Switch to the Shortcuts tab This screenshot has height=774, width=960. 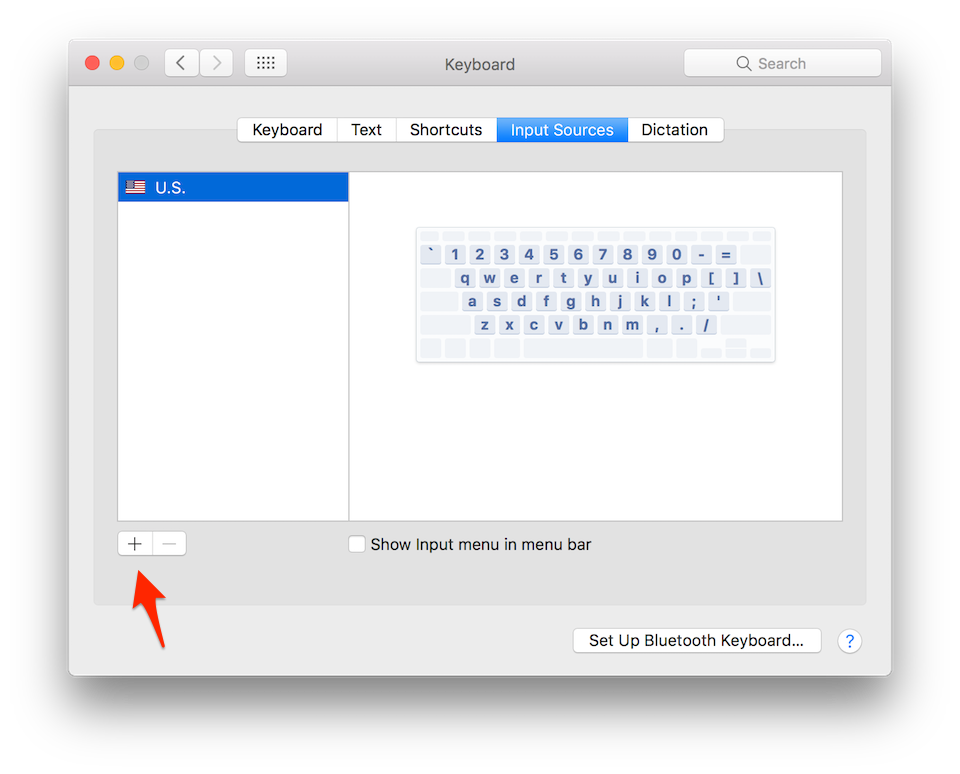click(x=446, y=129)
